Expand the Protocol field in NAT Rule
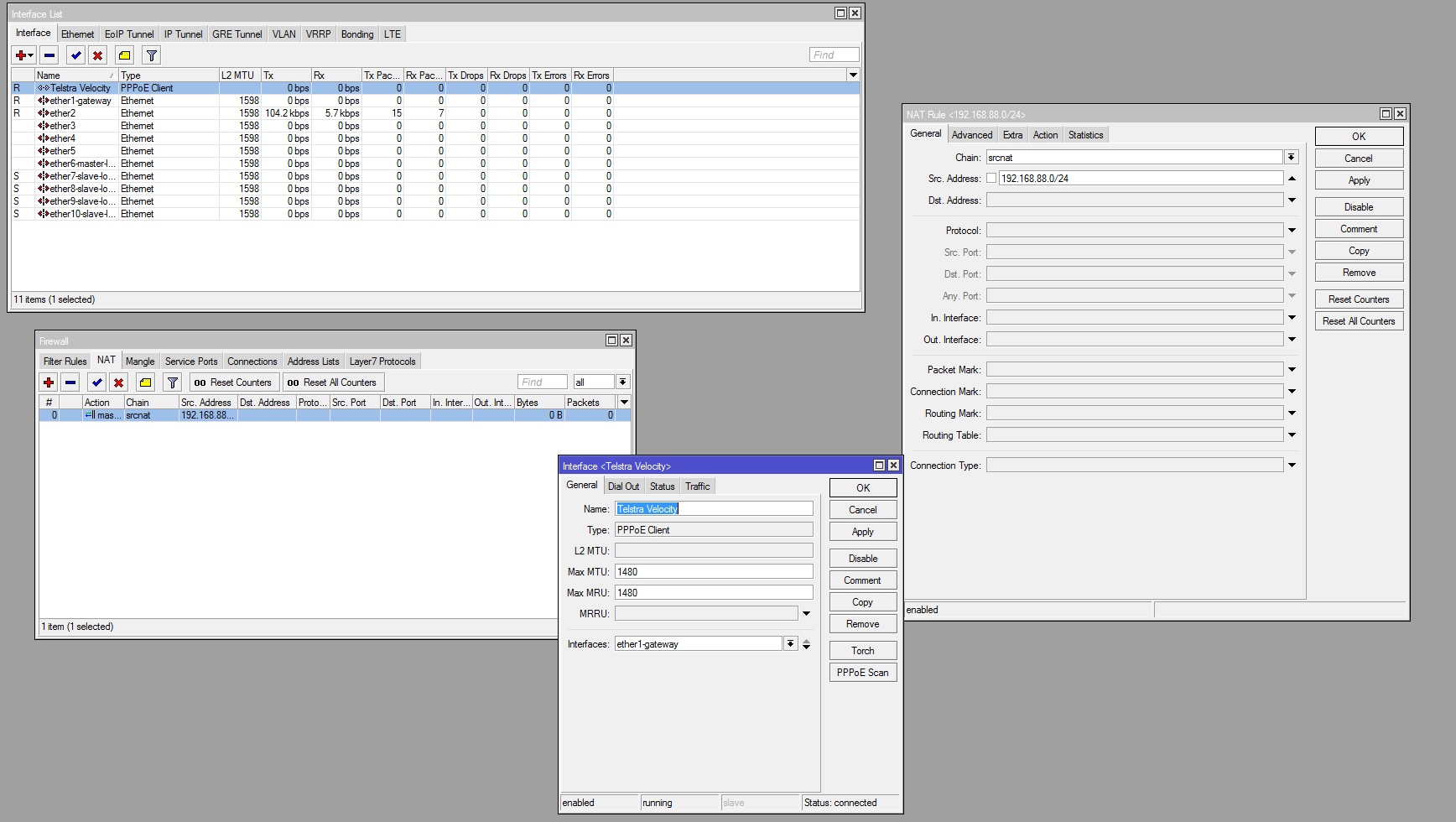The height and width of the screenshot is (822, 1456). [x=1292, y=231]
